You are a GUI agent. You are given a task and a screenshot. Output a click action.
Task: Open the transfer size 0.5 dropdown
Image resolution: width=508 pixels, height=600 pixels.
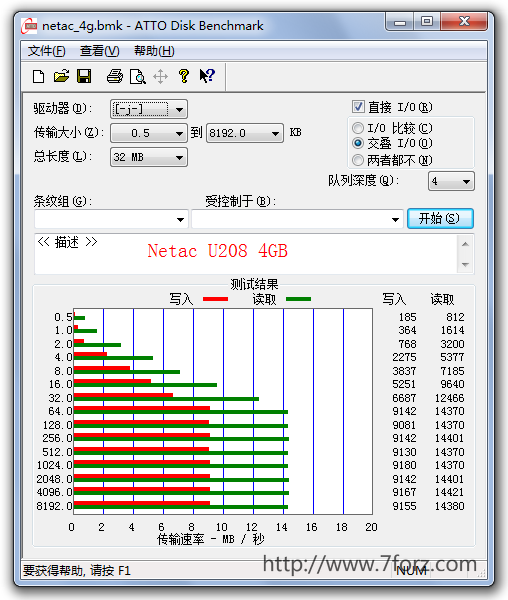point(149,133)
